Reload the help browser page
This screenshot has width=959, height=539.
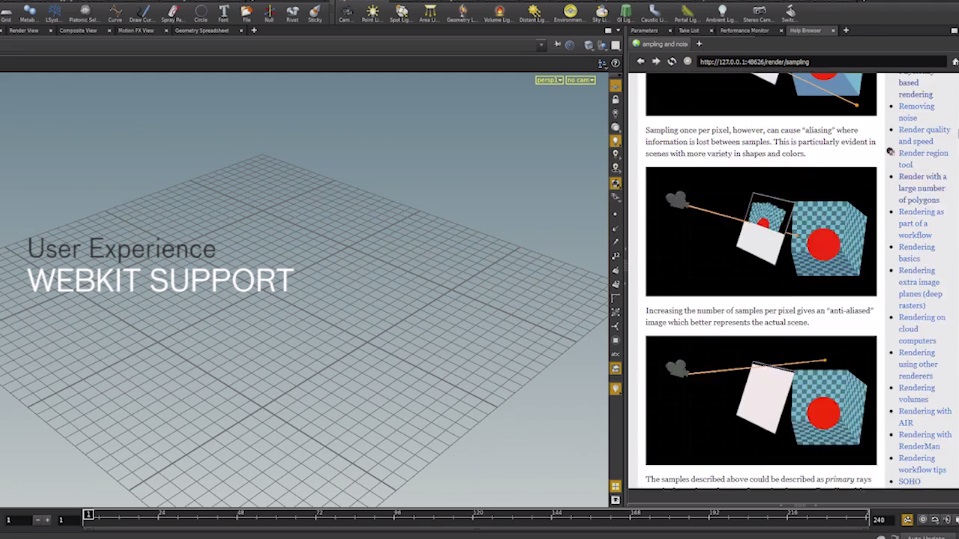coord(672,62)
